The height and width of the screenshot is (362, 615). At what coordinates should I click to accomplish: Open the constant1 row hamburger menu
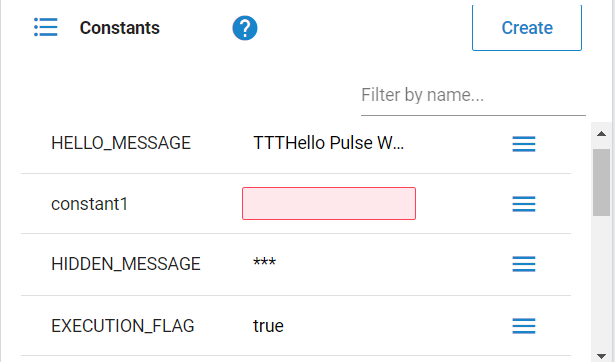click(x=524, y=204)
